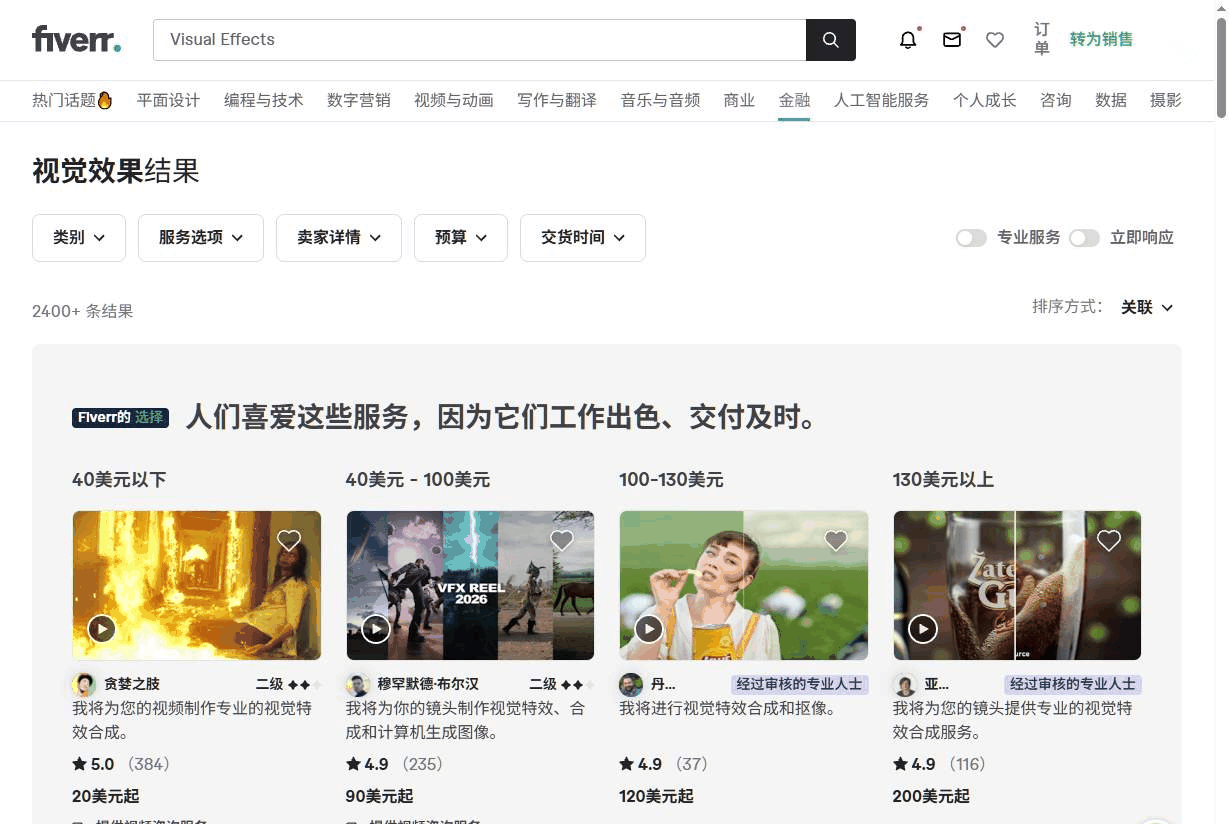The image size is (1229, 824).
Task: Open gig 我将为您的镜头提供专业的视觉特效合成服务
Action: coord(1013,721)
